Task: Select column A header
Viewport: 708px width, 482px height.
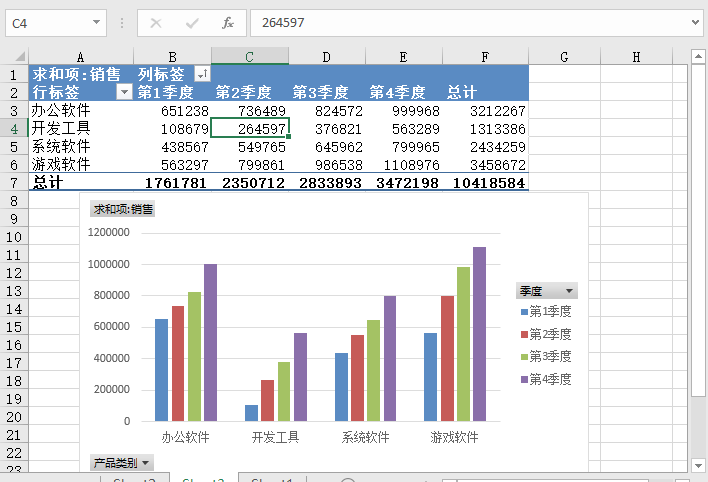Action: click(81, 57)
